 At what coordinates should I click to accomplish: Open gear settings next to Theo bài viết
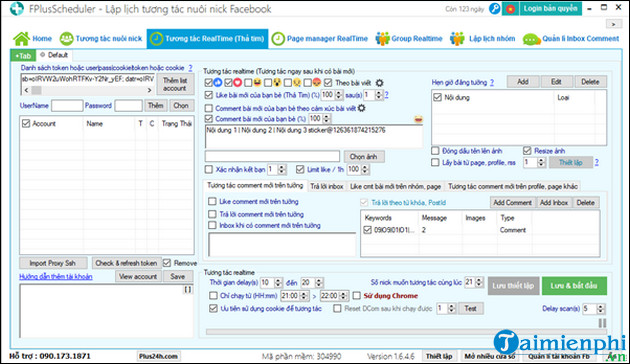[x=379, y=83]
